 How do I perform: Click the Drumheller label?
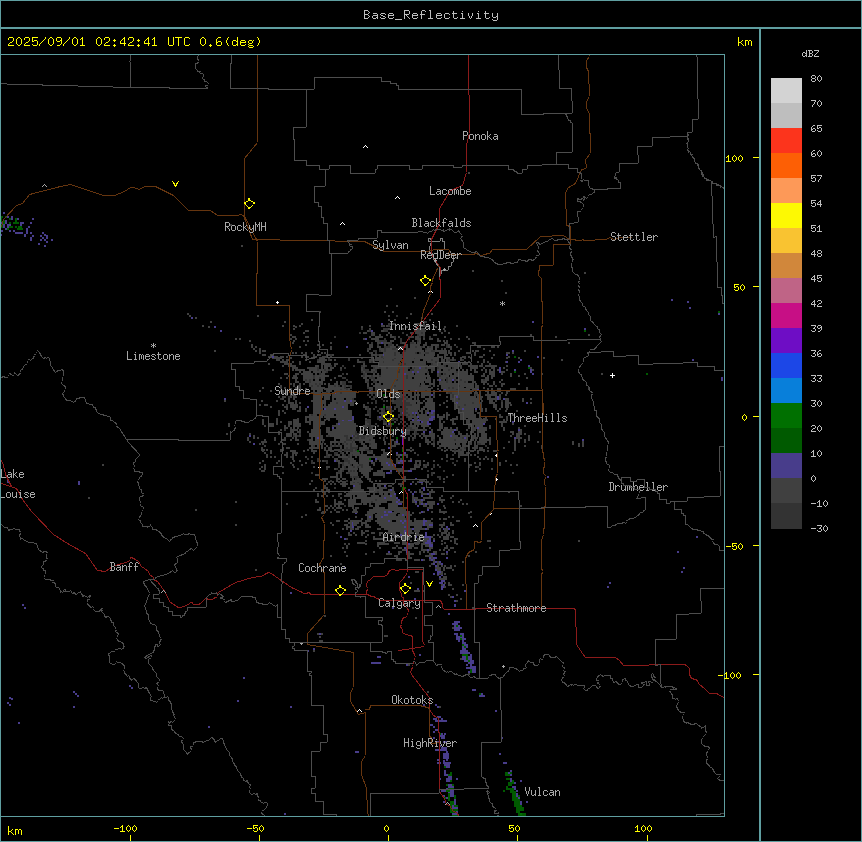tap(638, 487)
